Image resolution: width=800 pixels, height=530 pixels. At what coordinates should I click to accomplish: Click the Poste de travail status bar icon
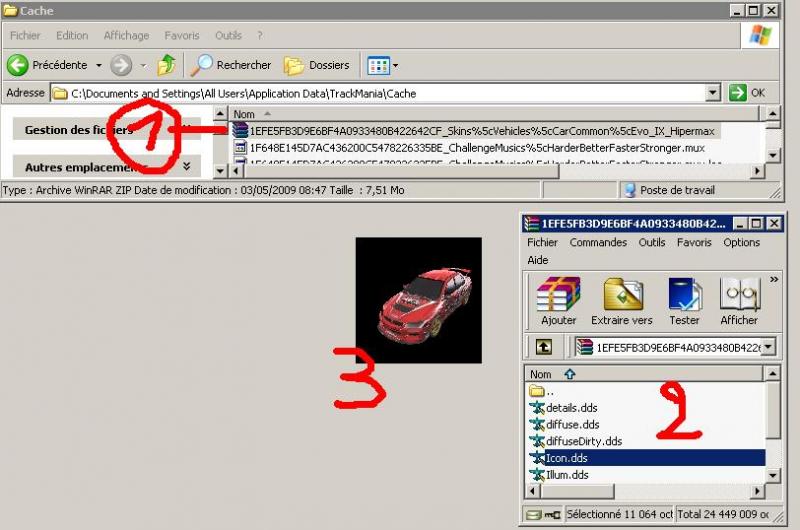tap(630, 190)
